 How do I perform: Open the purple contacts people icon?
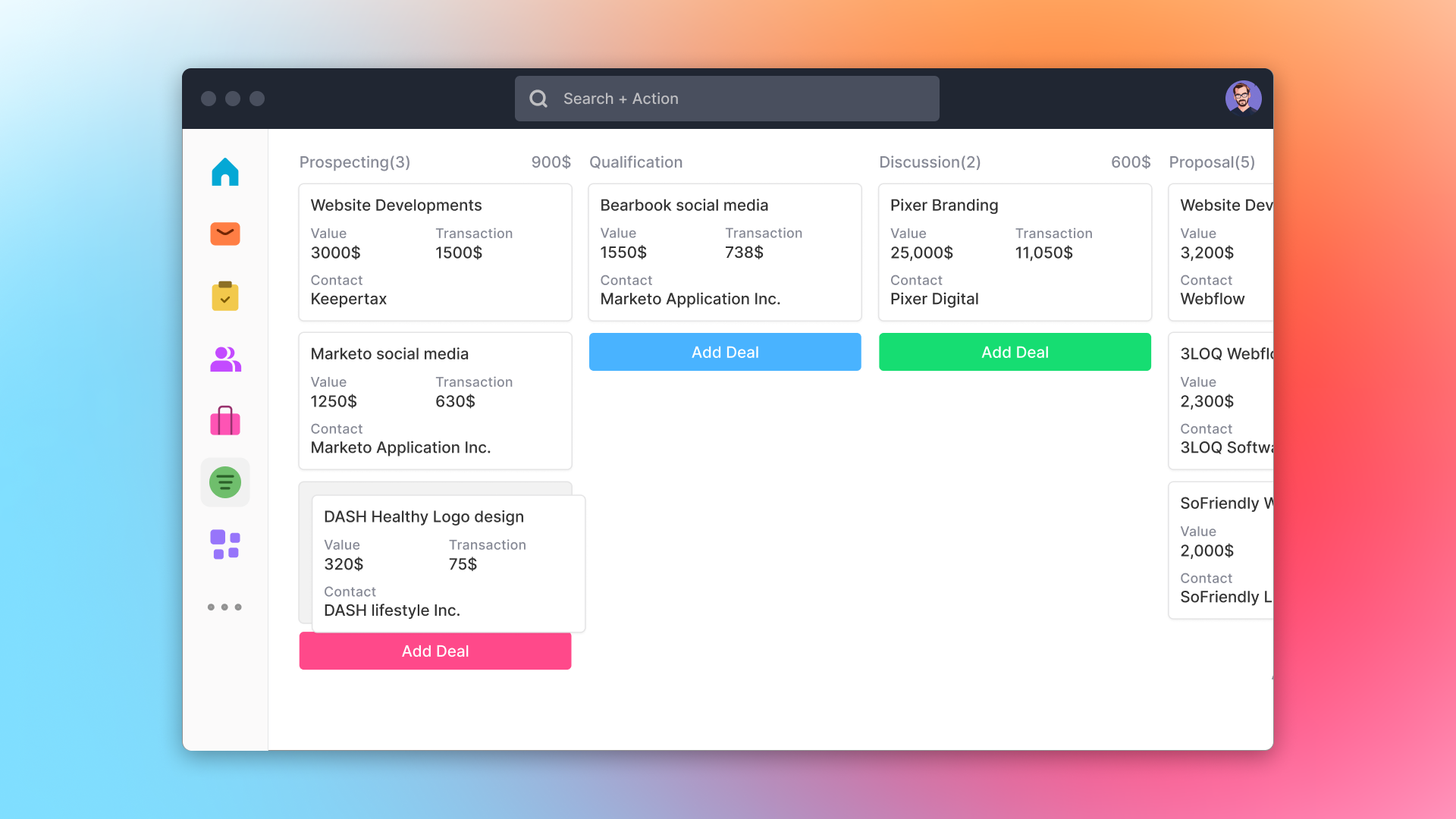coord(225,359)
